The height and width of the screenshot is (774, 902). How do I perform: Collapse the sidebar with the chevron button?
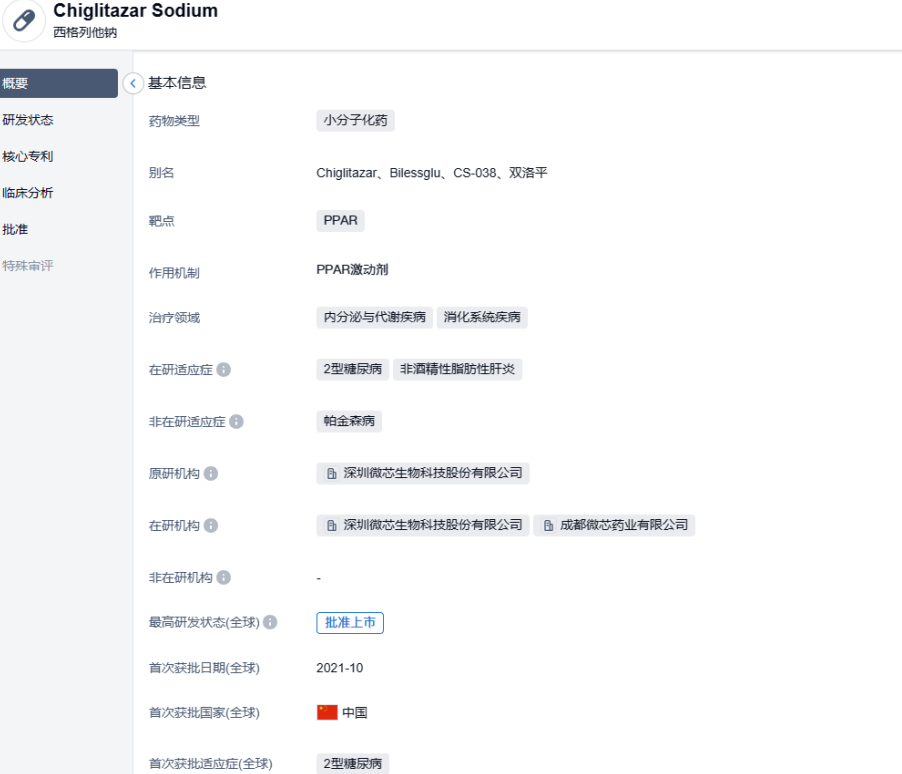(133, 84)
